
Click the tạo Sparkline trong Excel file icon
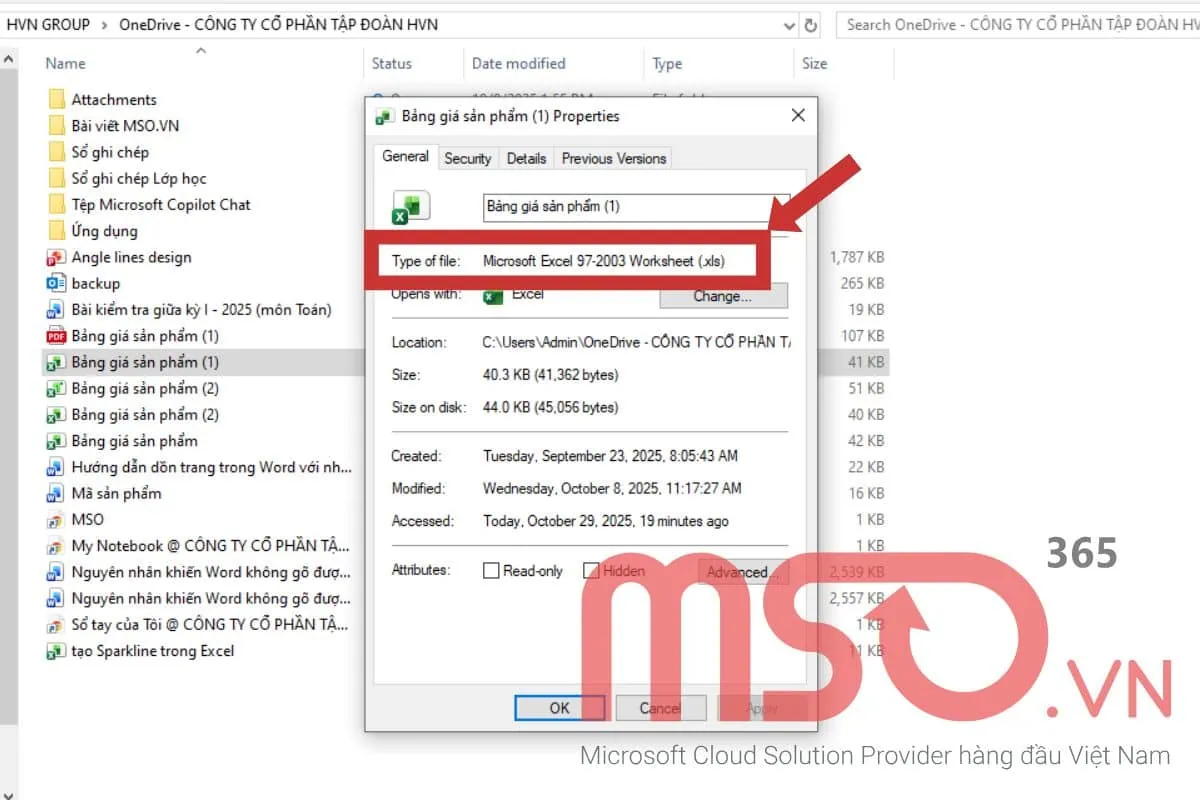tap(56, 651)
